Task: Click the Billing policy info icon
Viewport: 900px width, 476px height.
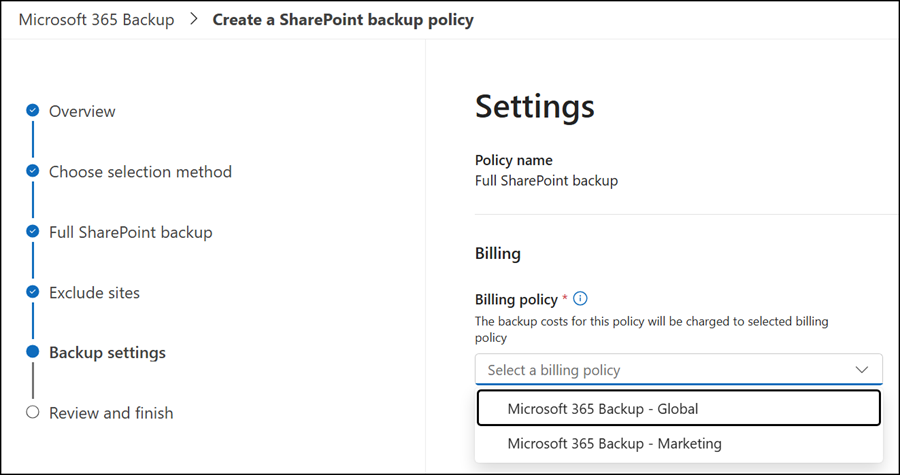Action: [x=580, y=299]
